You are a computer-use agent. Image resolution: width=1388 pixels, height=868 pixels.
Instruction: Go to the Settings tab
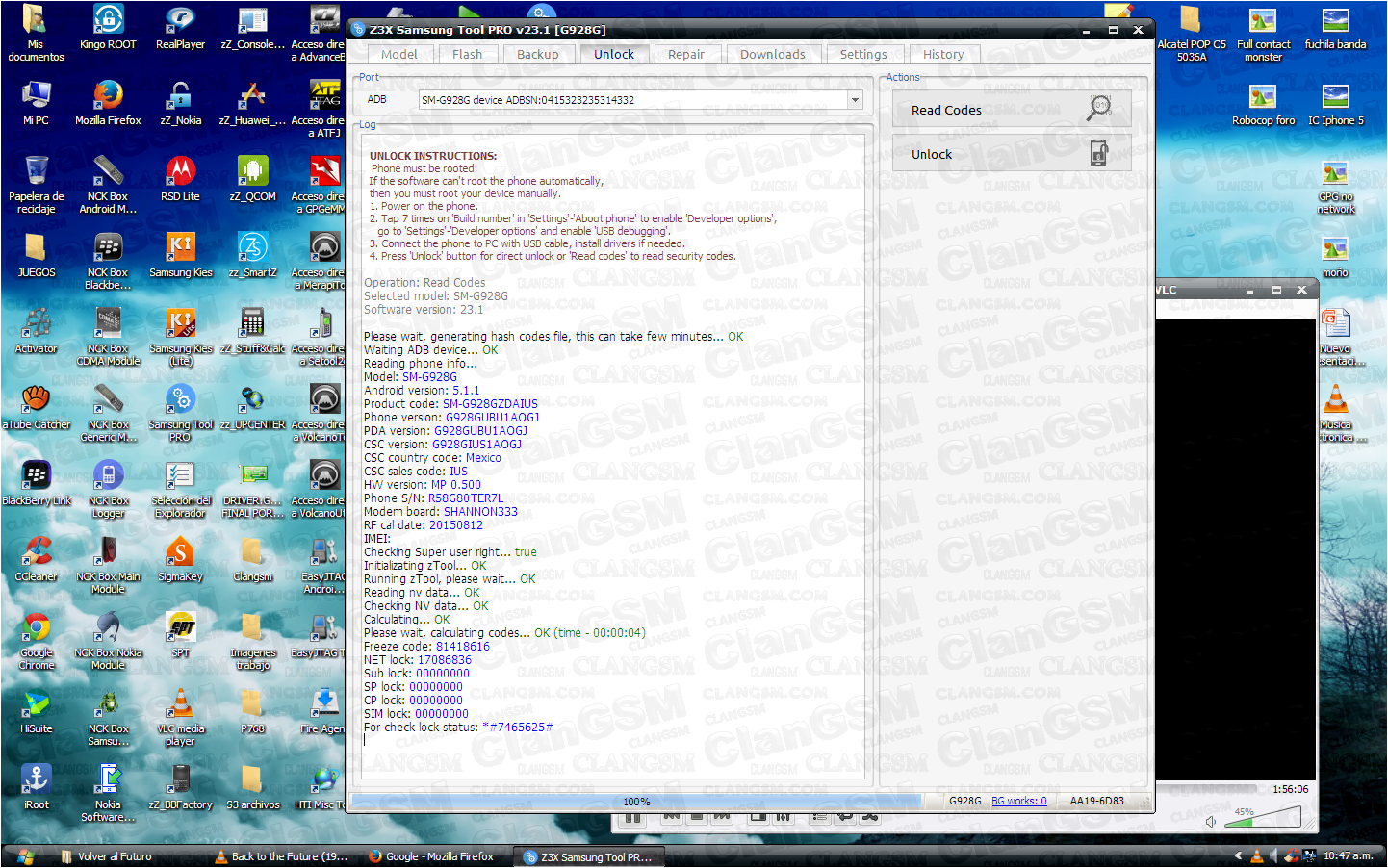[x=863, y=55]
